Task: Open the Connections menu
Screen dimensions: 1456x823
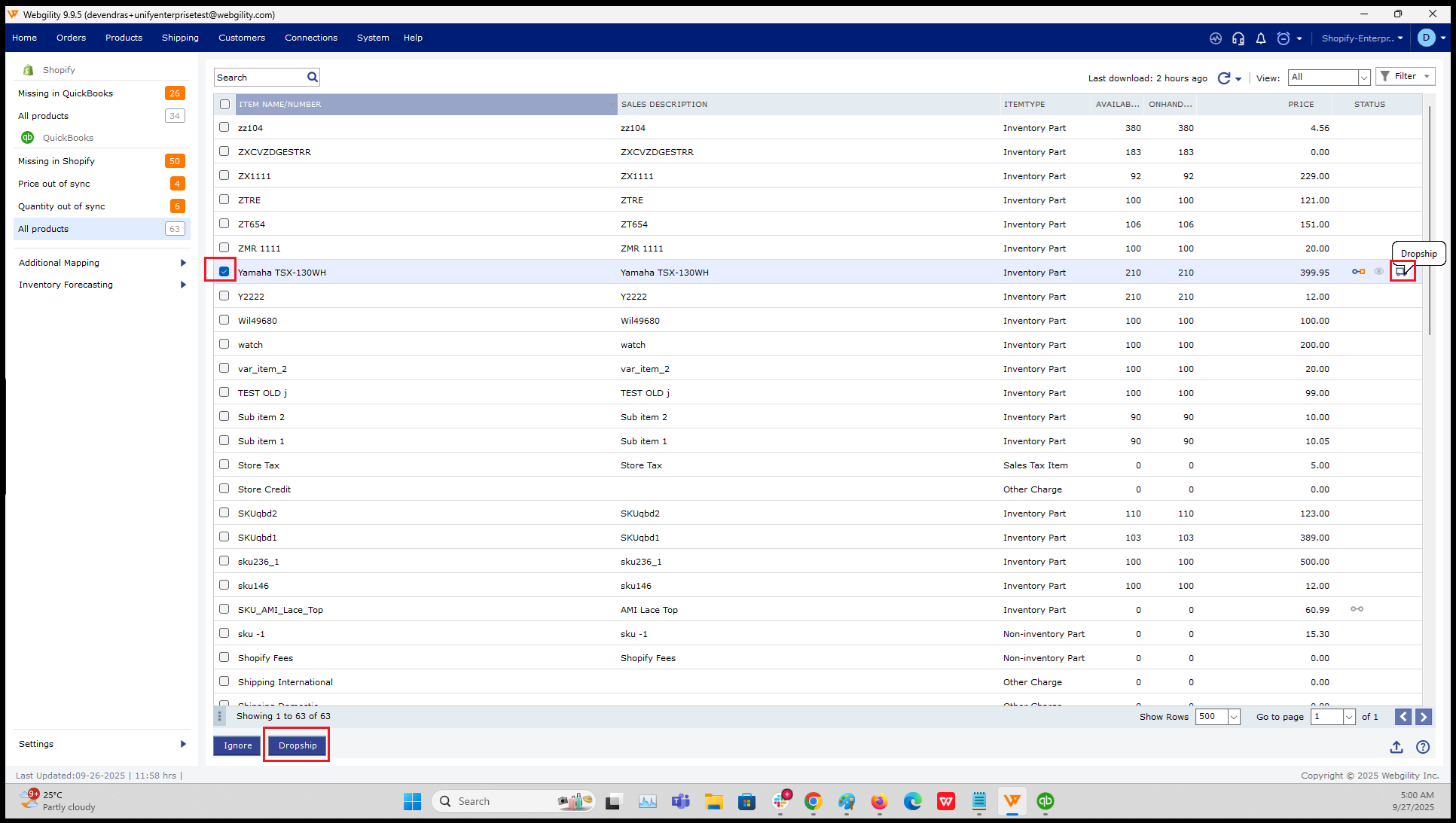Action: click(310, 38)
